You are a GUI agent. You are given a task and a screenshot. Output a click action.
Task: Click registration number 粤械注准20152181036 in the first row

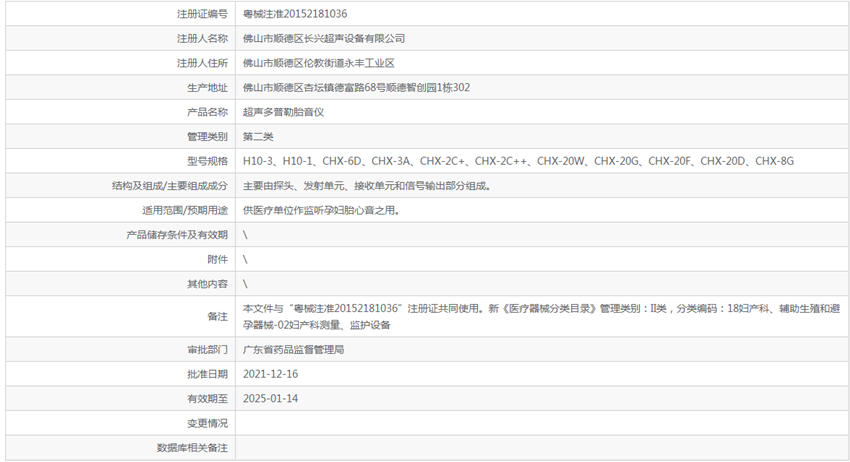(295, 14)
